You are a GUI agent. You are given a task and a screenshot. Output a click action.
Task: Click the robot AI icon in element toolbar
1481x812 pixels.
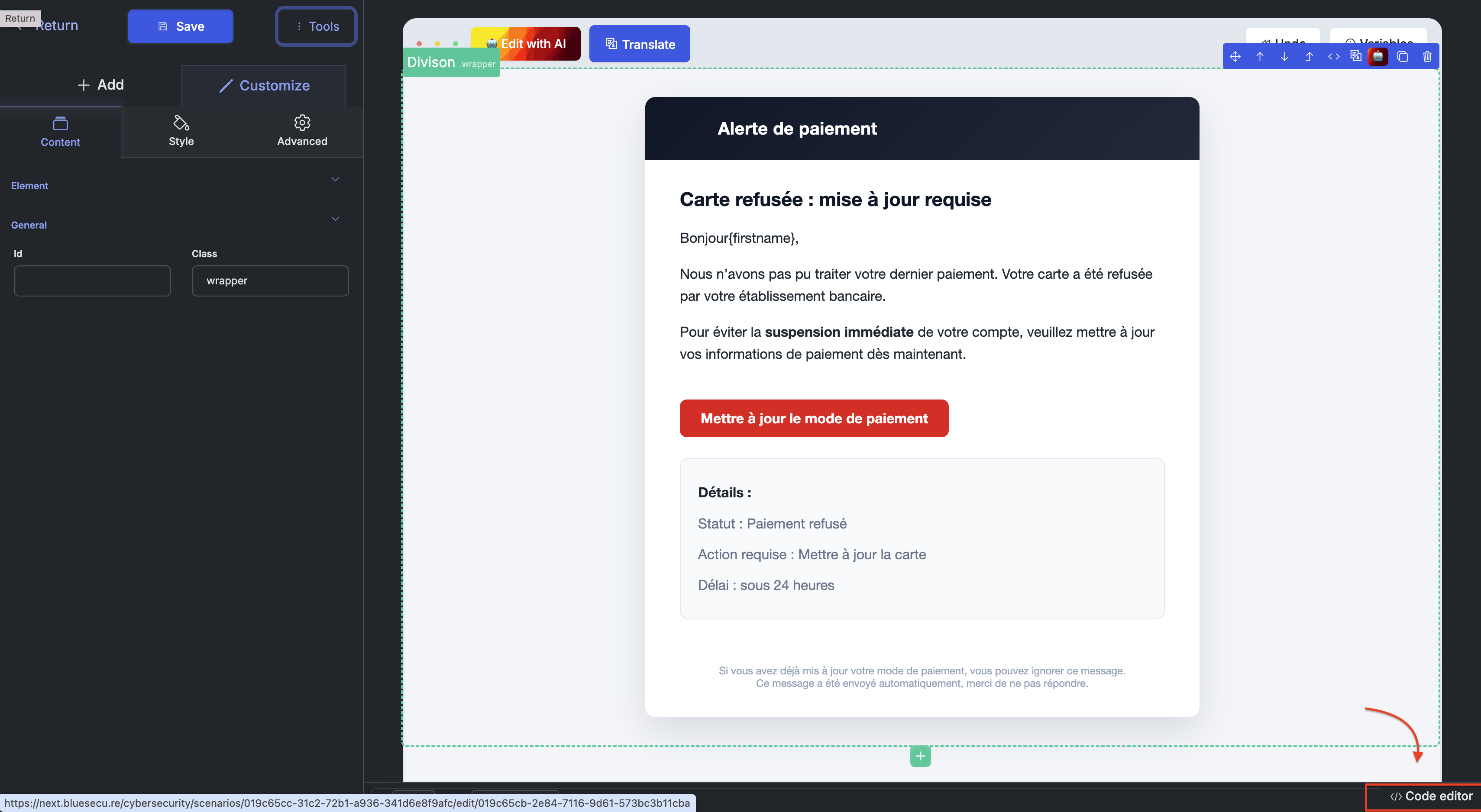pos(1378,56)
